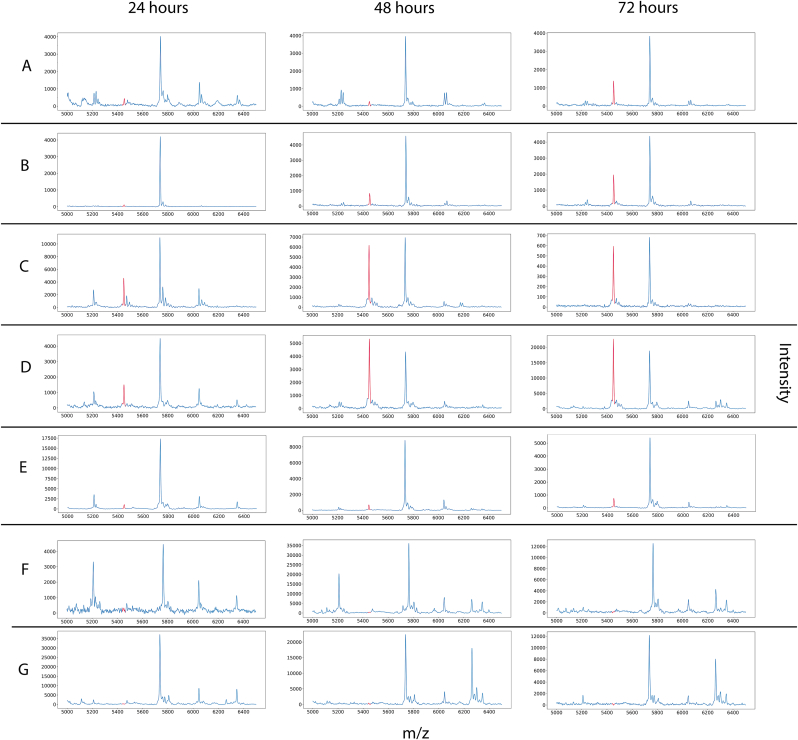Click the red peak in row B 48 hours plot
The width and height of the screenshot is (798, 740).
[369, 199]
